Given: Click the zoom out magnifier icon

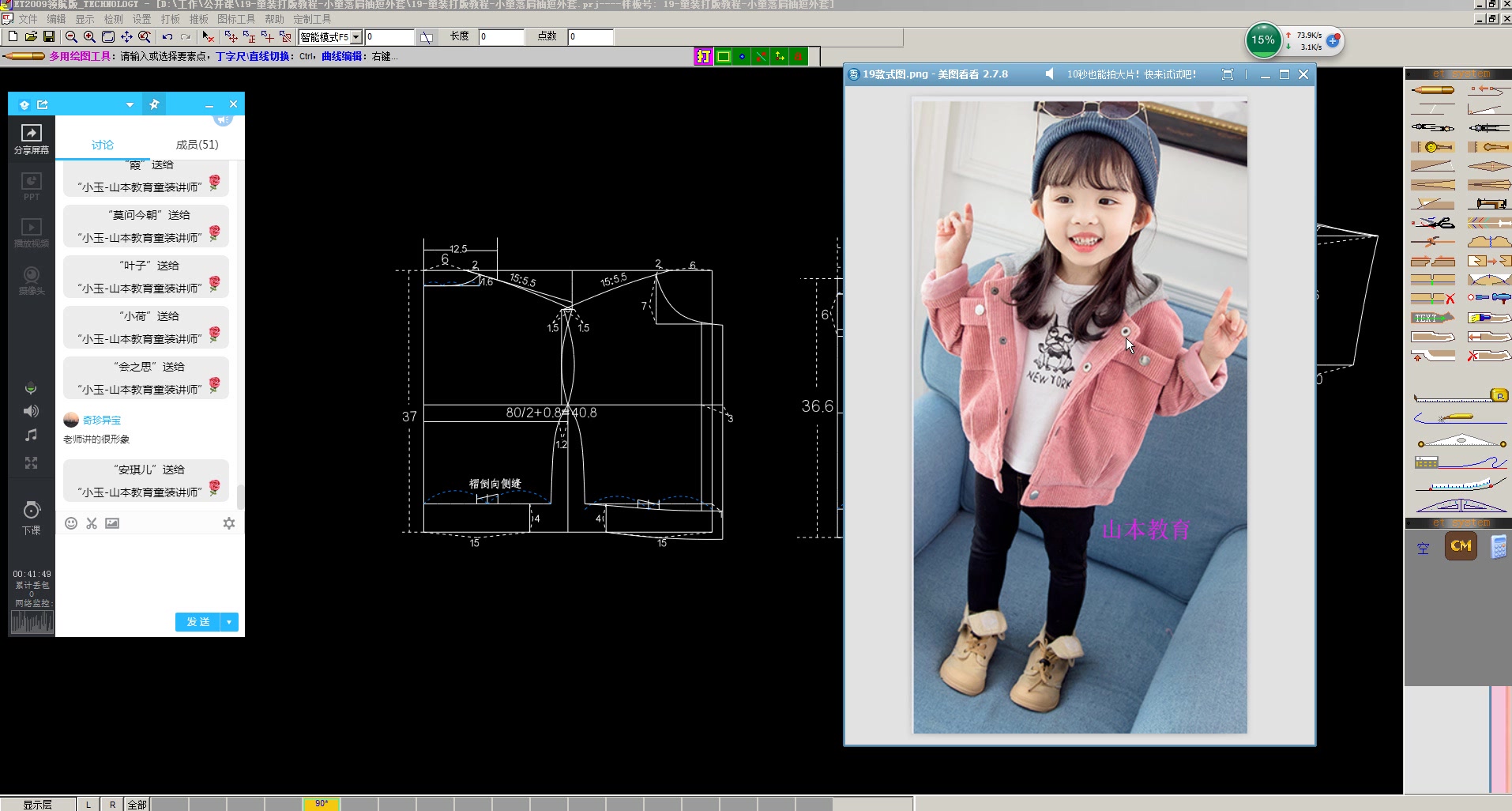Looking at the screenshot, I should point(71,36).
